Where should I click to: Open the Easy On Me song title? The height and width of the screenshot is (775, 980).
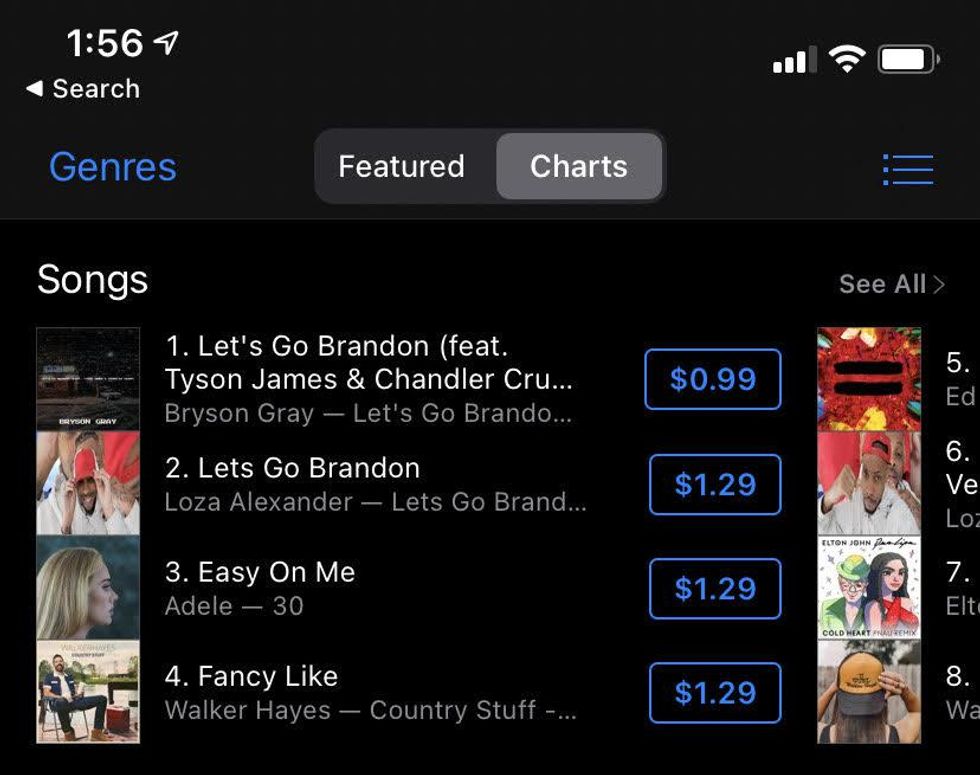tap(260, 572)
